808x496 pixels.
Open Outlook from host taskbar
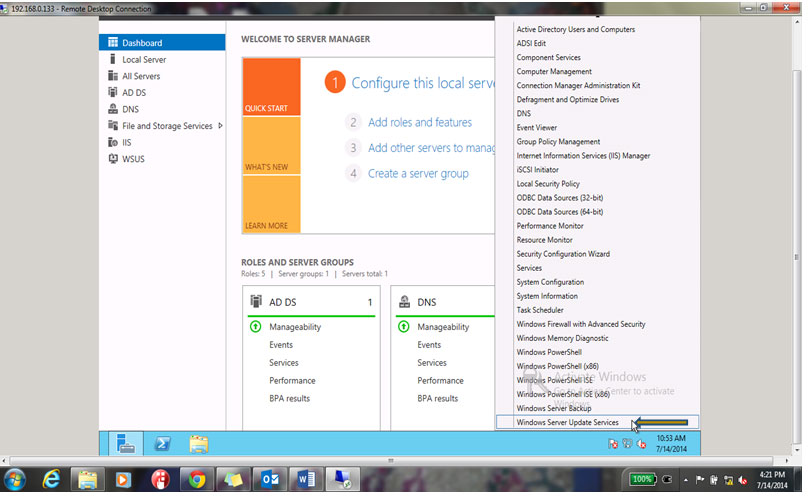(270, 480)
